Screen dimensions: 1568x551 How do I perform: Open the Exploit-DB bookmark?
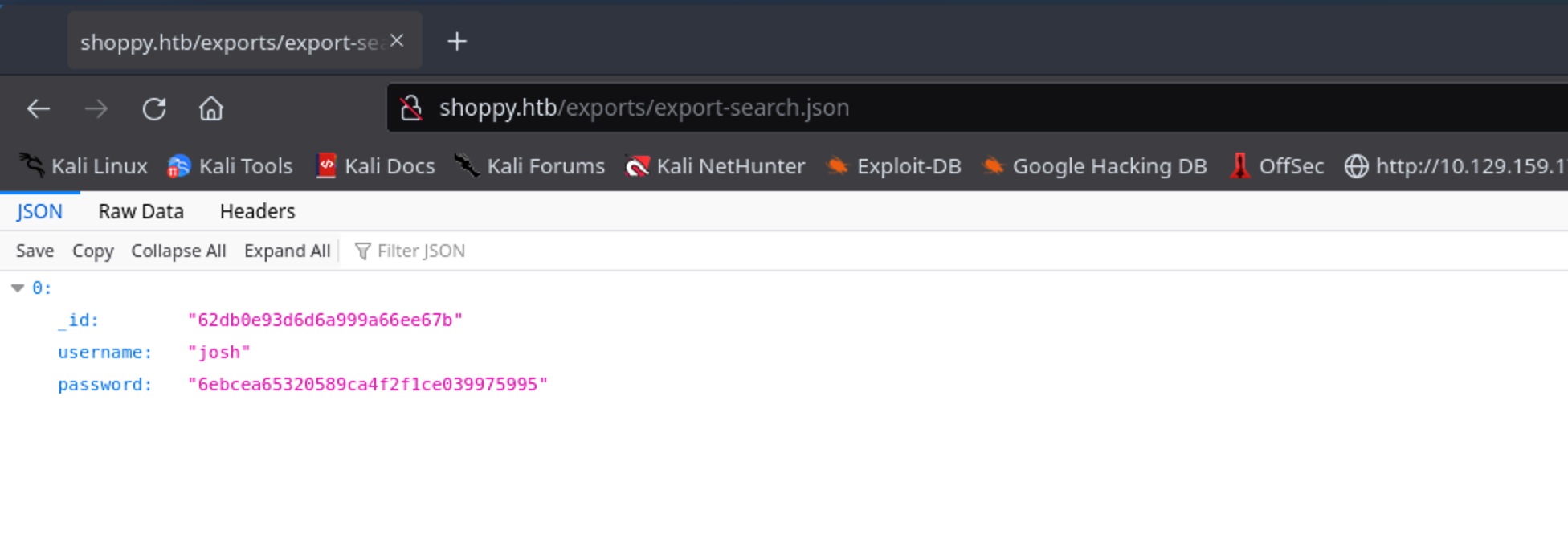point(893,166)
